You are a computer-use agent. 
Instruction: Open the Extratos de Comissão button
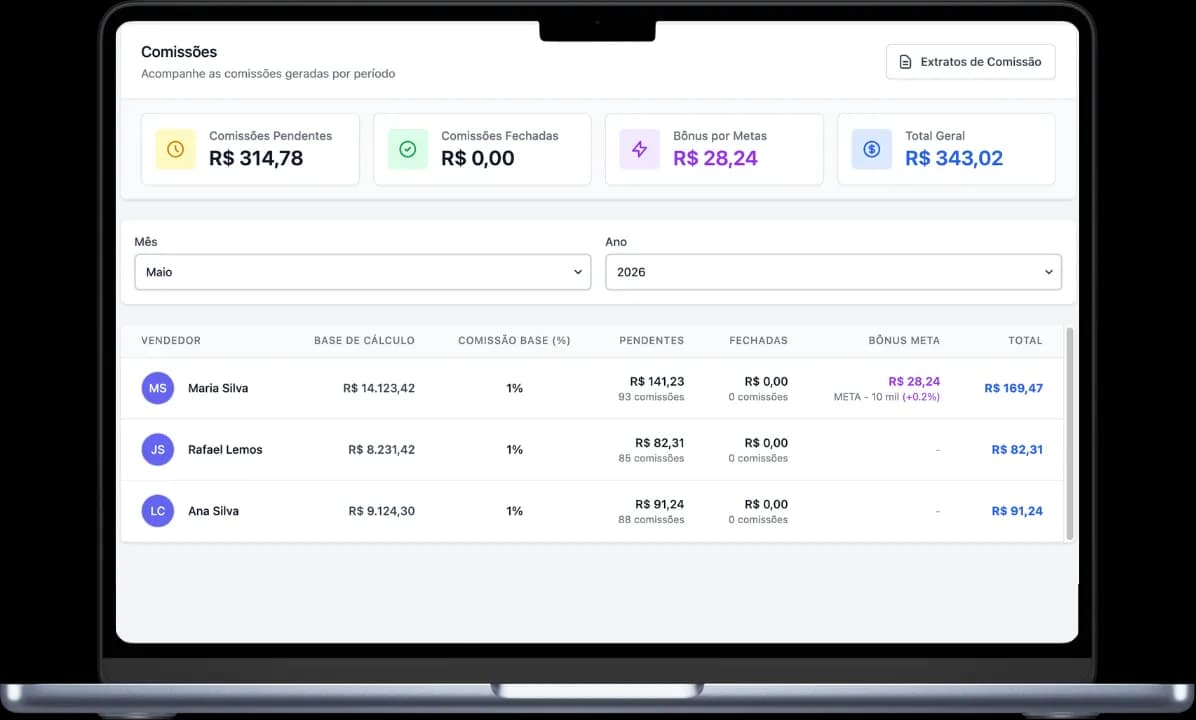(x=970, y=62)
